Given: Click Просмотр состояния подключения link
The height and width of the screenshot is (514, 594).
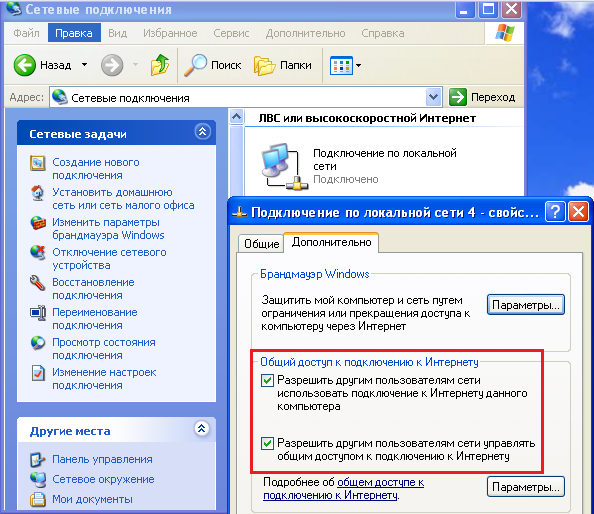Looking at the screenshot, I should [104, 348].
